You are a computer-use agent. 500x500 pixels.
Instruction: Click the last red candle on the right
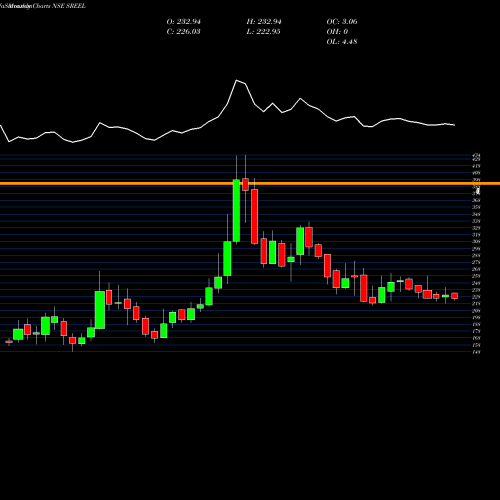455,296
